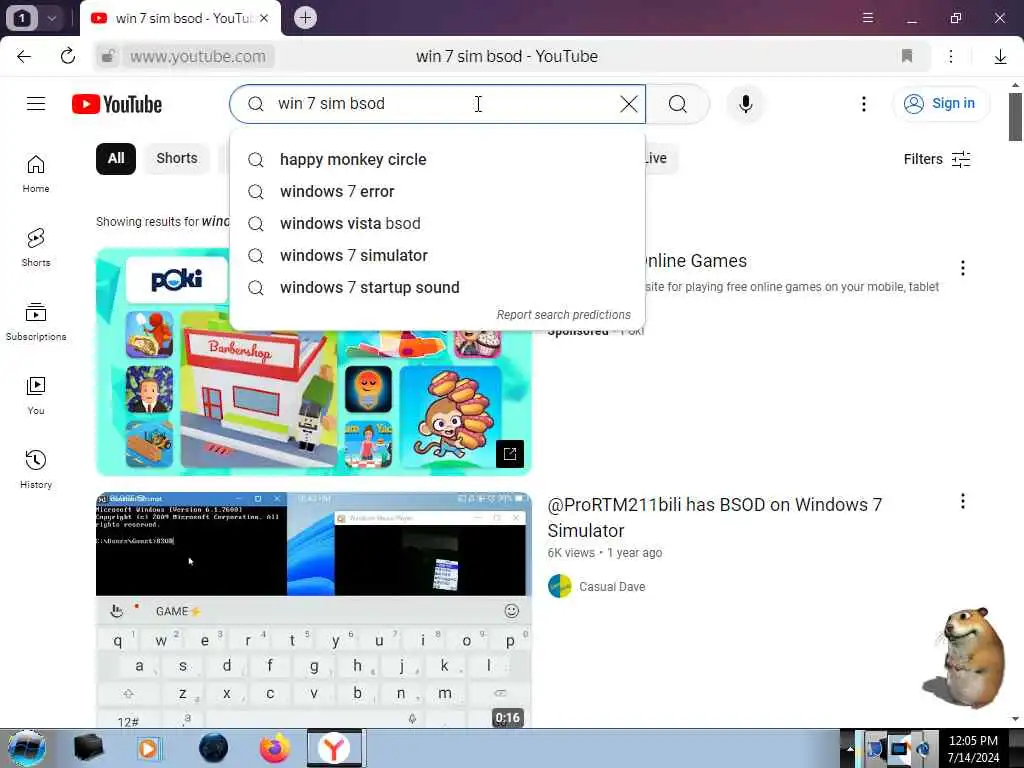Click the Sign in button
1024x768 pixels.
pos(940,104)
